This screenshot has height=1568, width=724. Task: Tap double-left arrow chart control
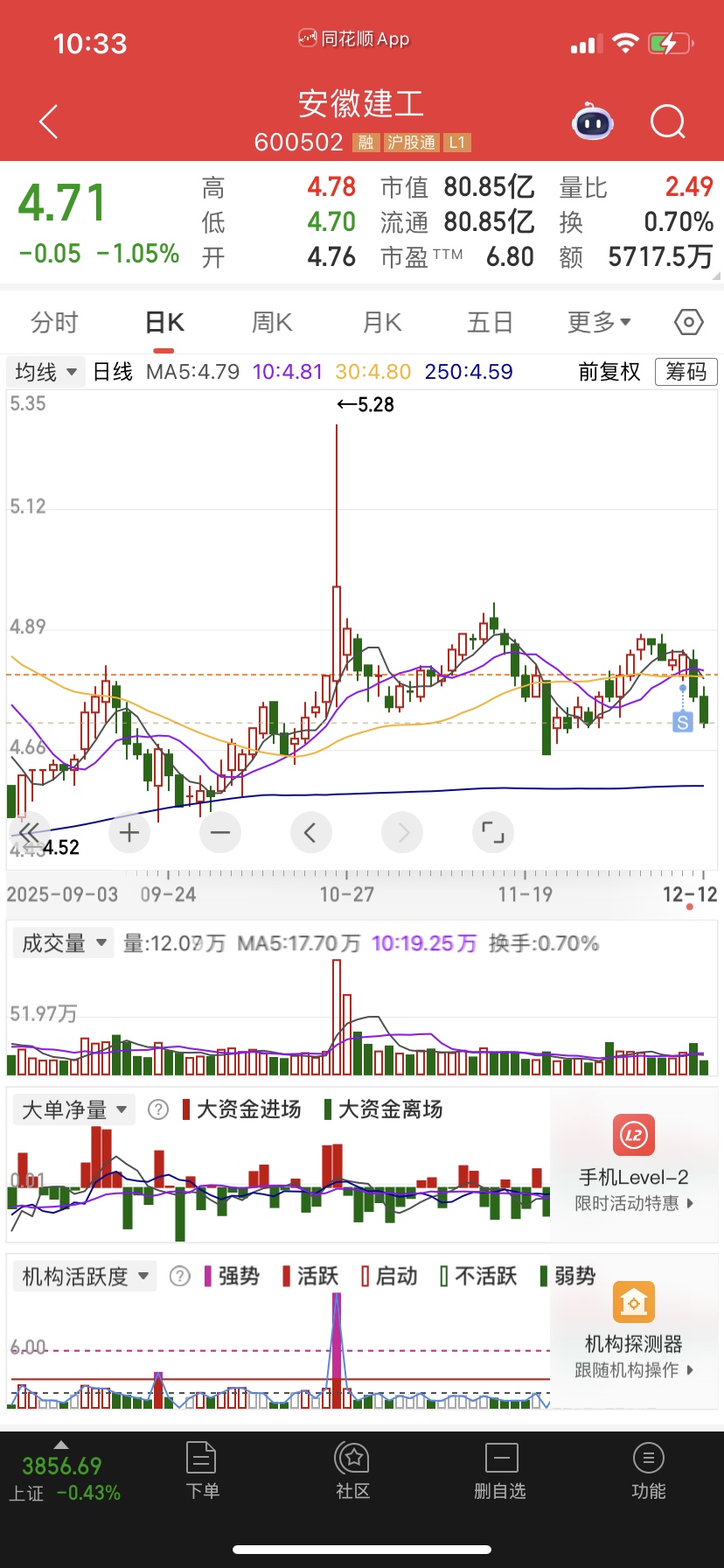[30, 832]
